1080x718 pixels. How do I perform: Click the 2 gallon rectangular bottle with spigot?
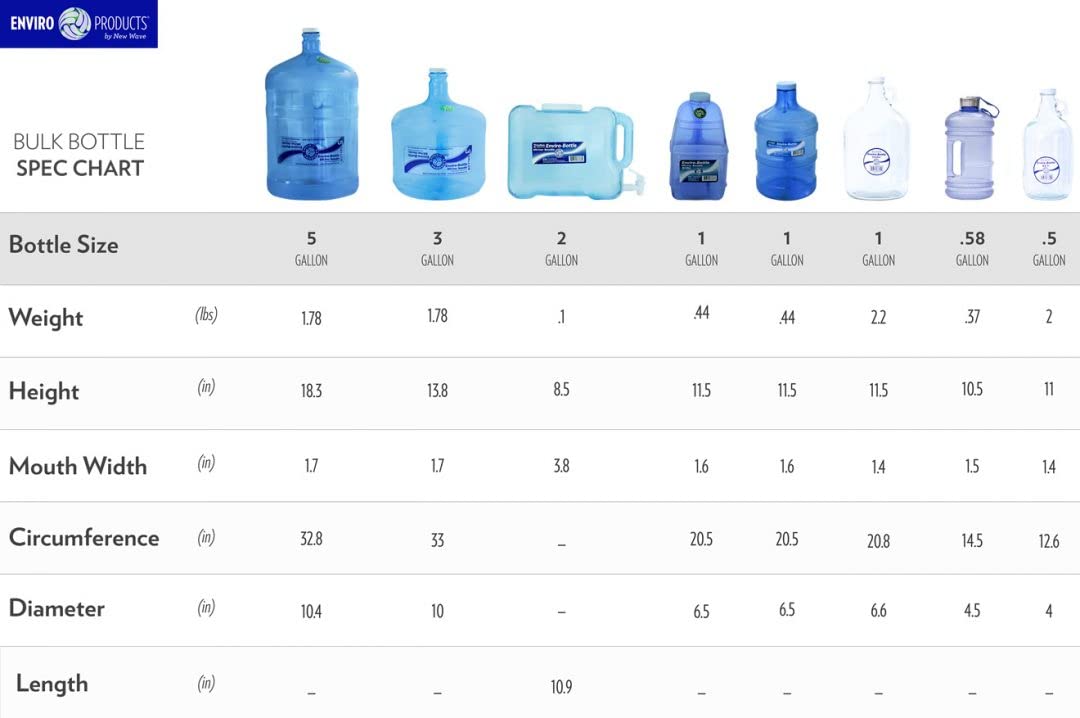568,152
